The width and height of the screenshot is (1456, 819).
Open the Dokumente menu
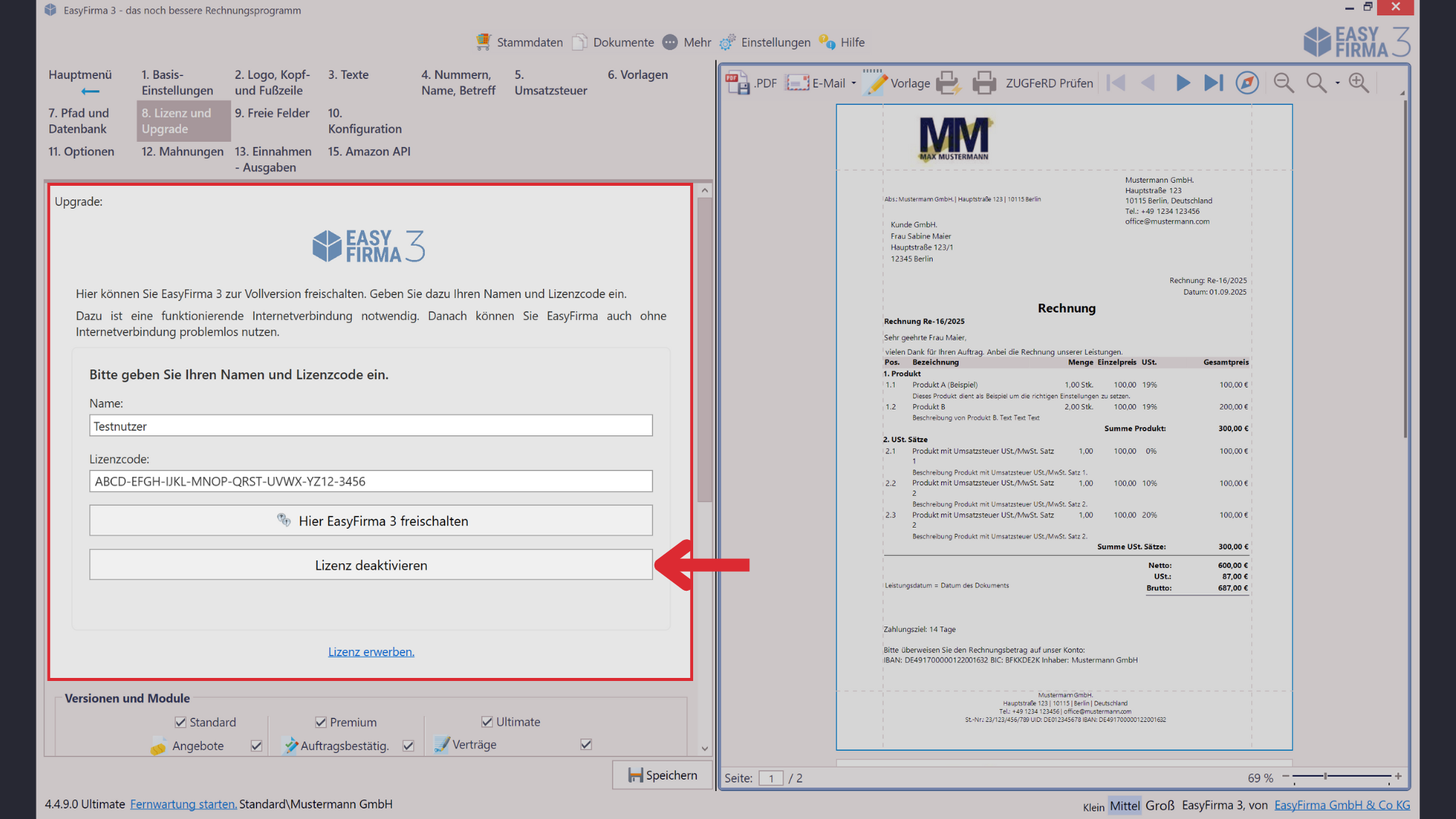coord(613,42)
